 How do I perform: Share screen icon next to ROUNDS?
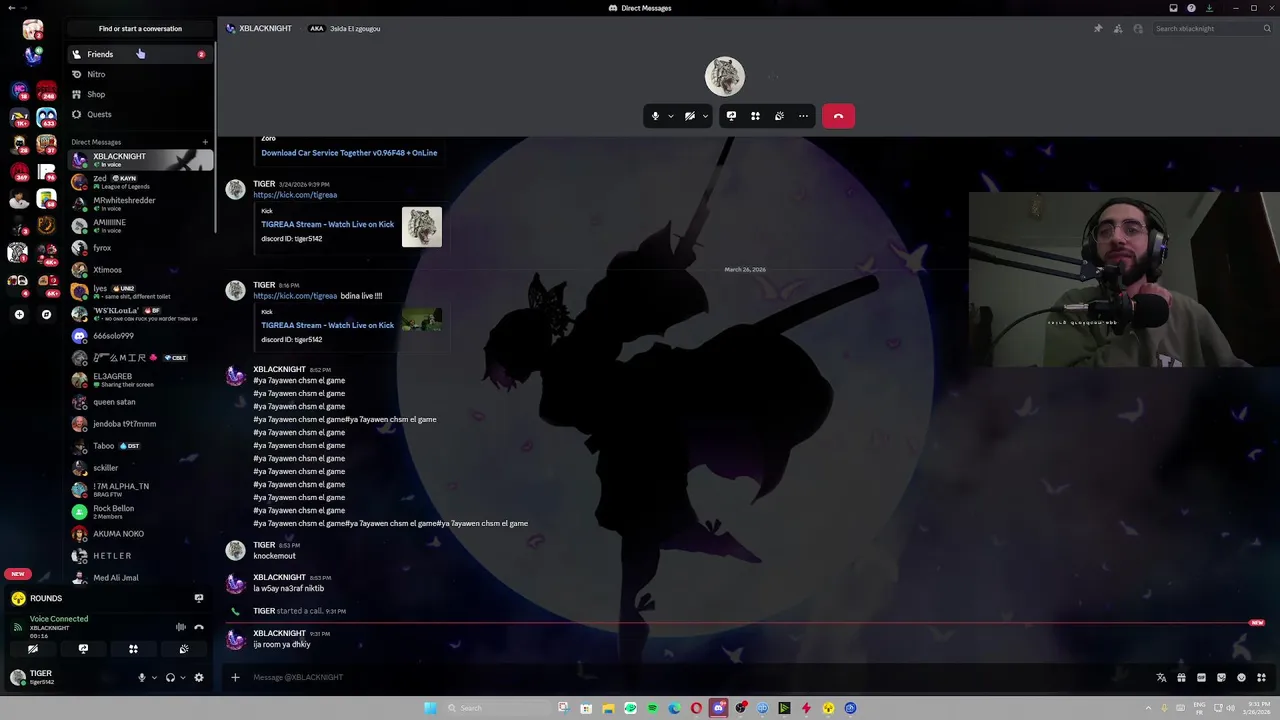[x=199, y=598]
